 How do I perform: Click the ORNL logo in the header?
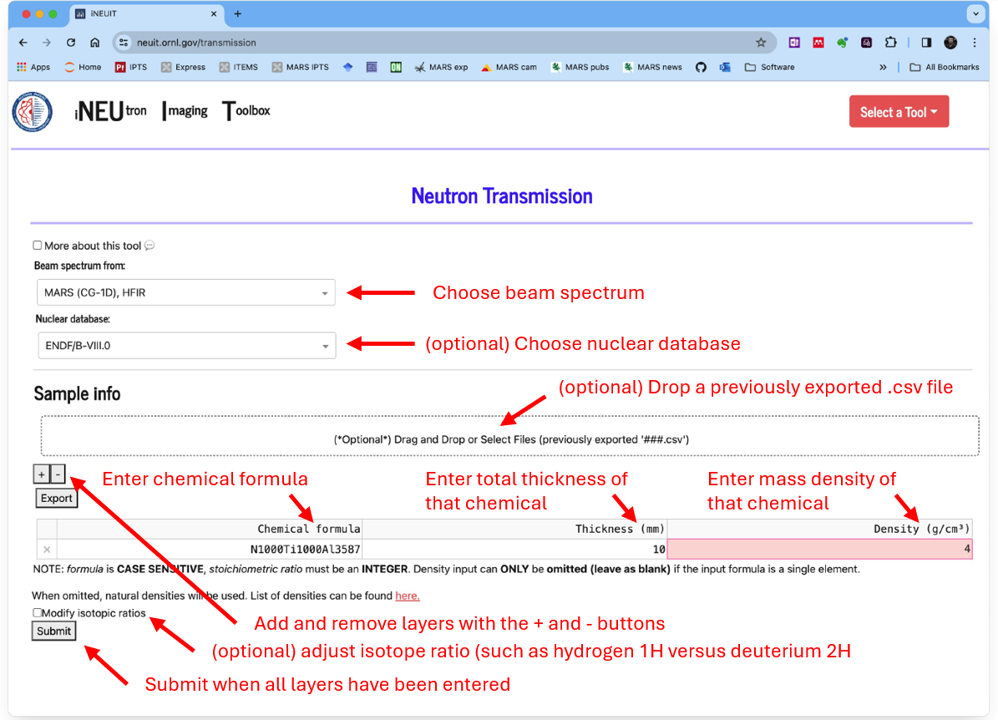[32, 112]
